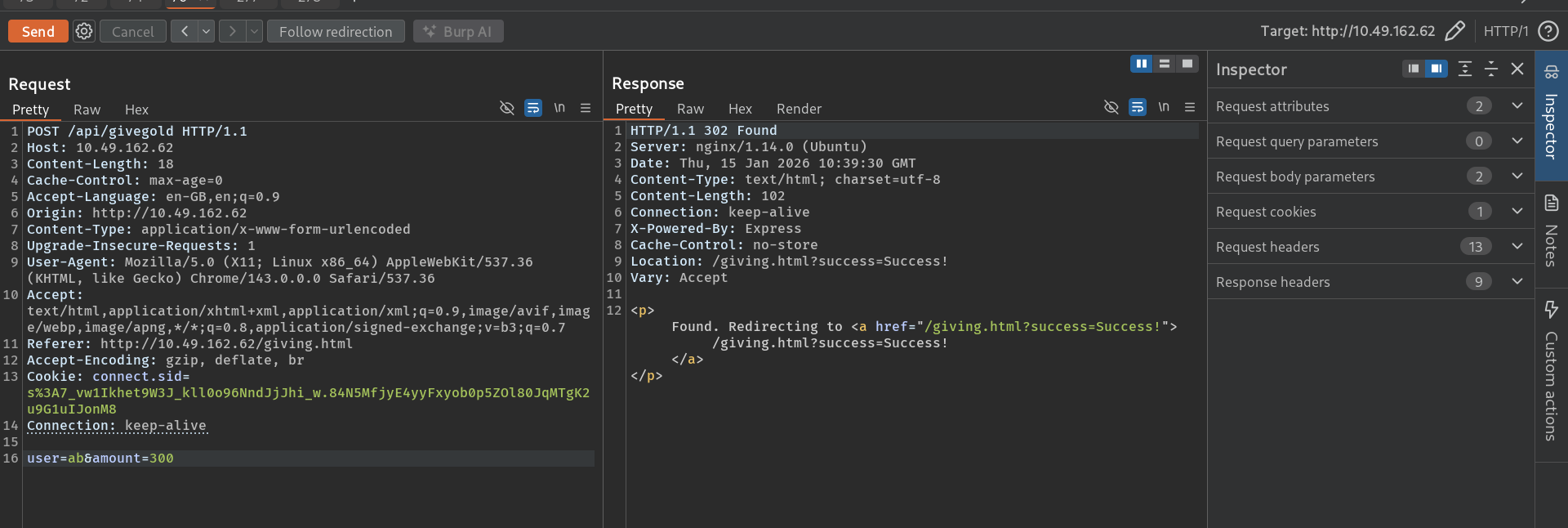This screenshot has height=528, width=1568.
Task: Switch Response view to Render tab
Action: [x=798, y=109]
